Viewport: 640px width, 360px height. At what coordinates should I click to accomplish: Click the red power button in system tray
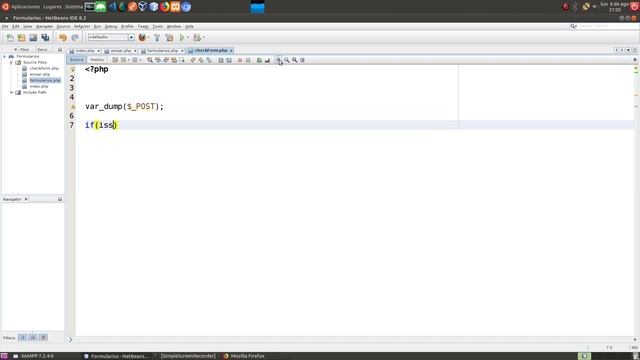coord(634,7)
